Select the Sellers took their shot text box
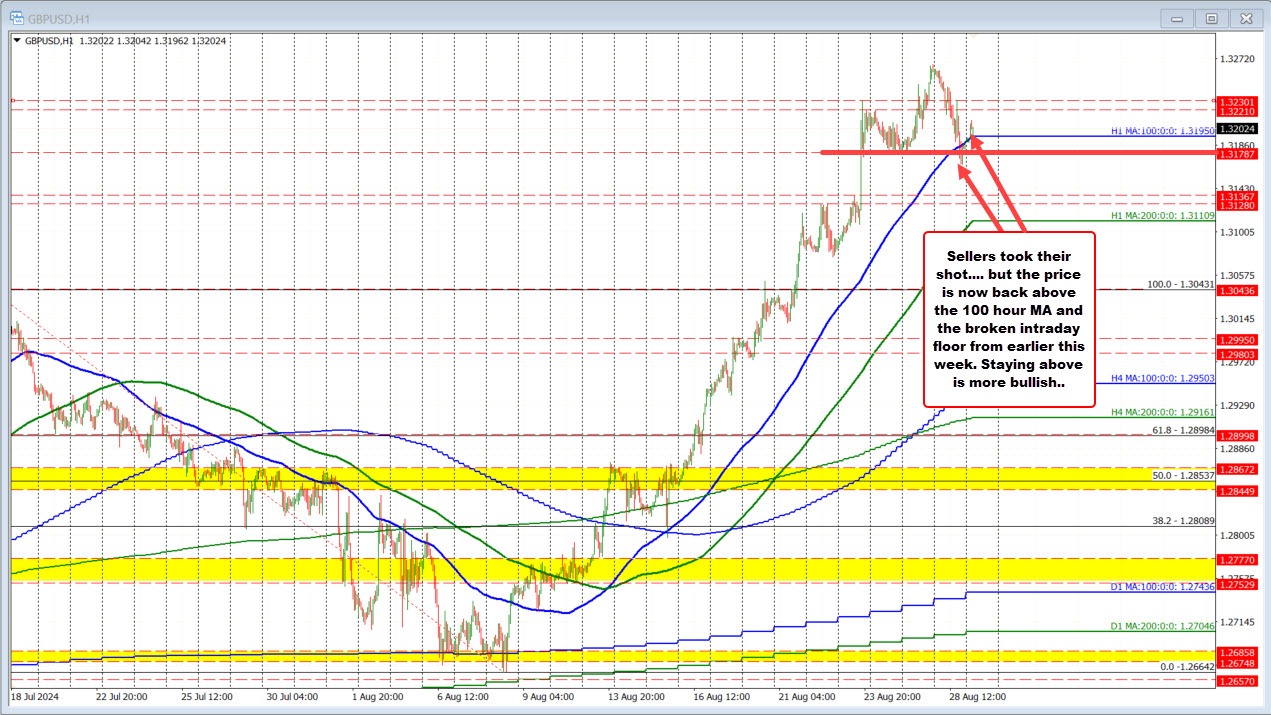Screen dimensions: 1271x715 [1008, 318]
